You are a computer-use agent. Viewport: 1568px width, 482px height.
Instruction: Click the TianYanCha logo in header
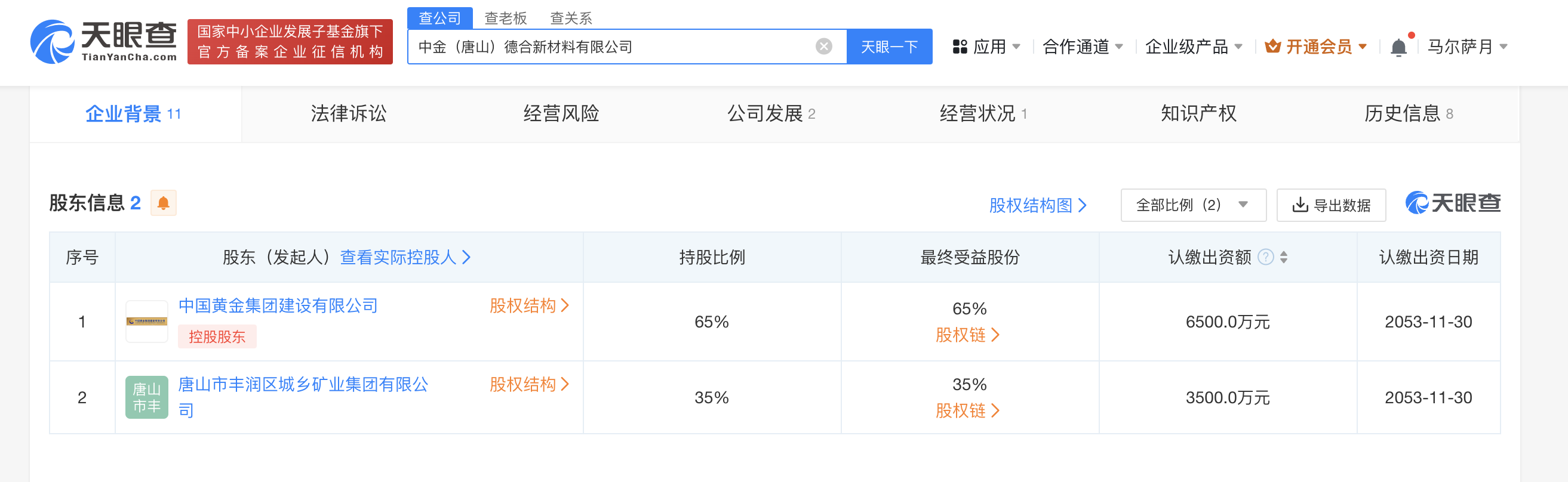tap(103, 41)
